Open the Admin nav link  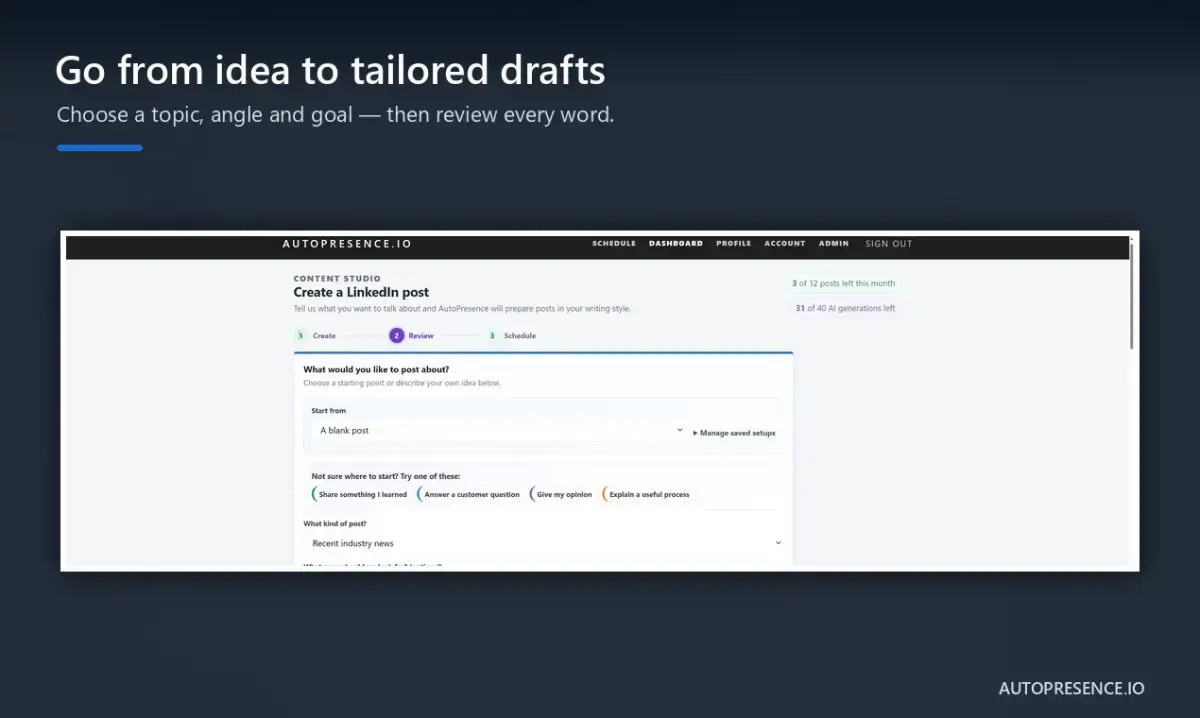[834, 244]
